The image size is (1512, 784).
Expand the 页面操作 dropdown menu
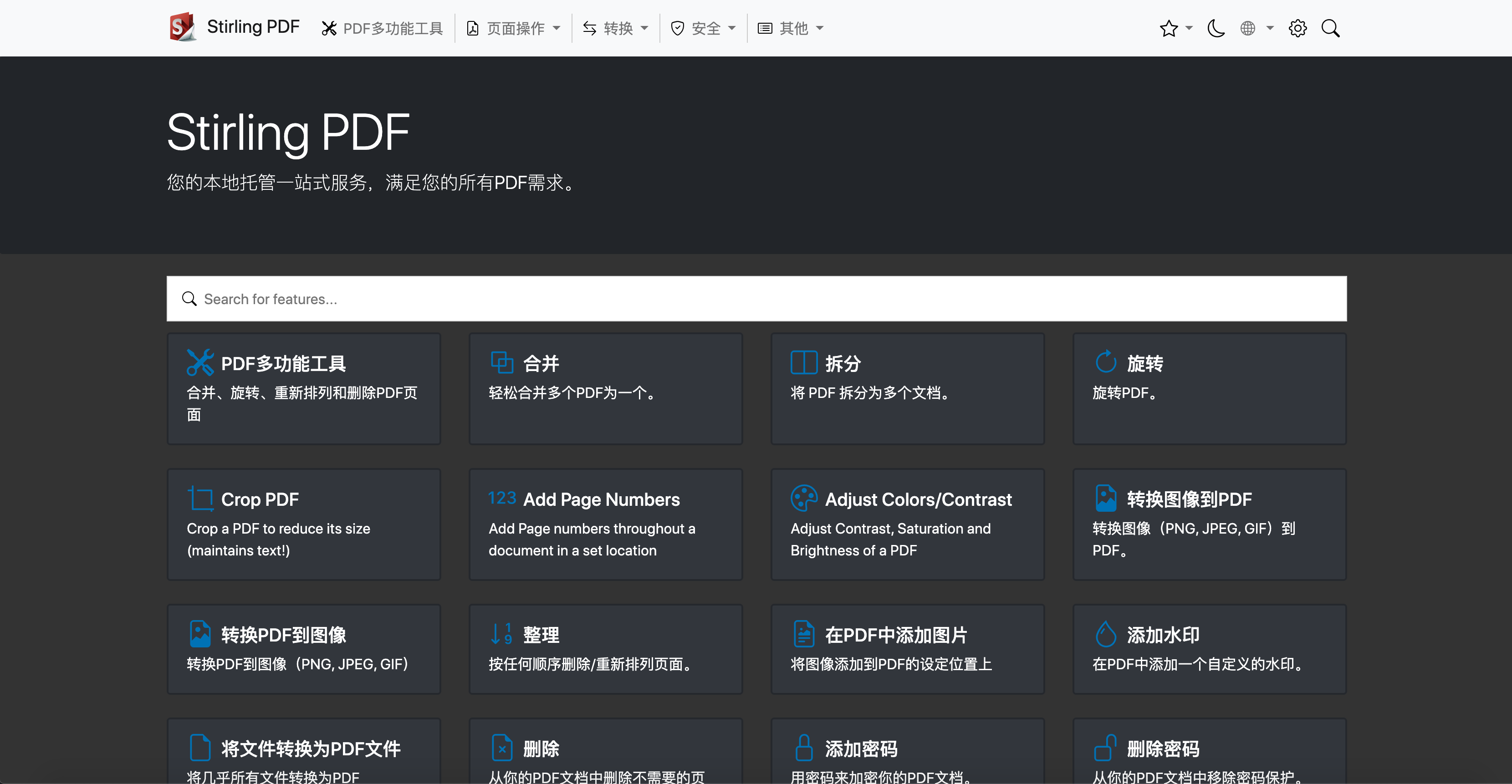point(514,28)
